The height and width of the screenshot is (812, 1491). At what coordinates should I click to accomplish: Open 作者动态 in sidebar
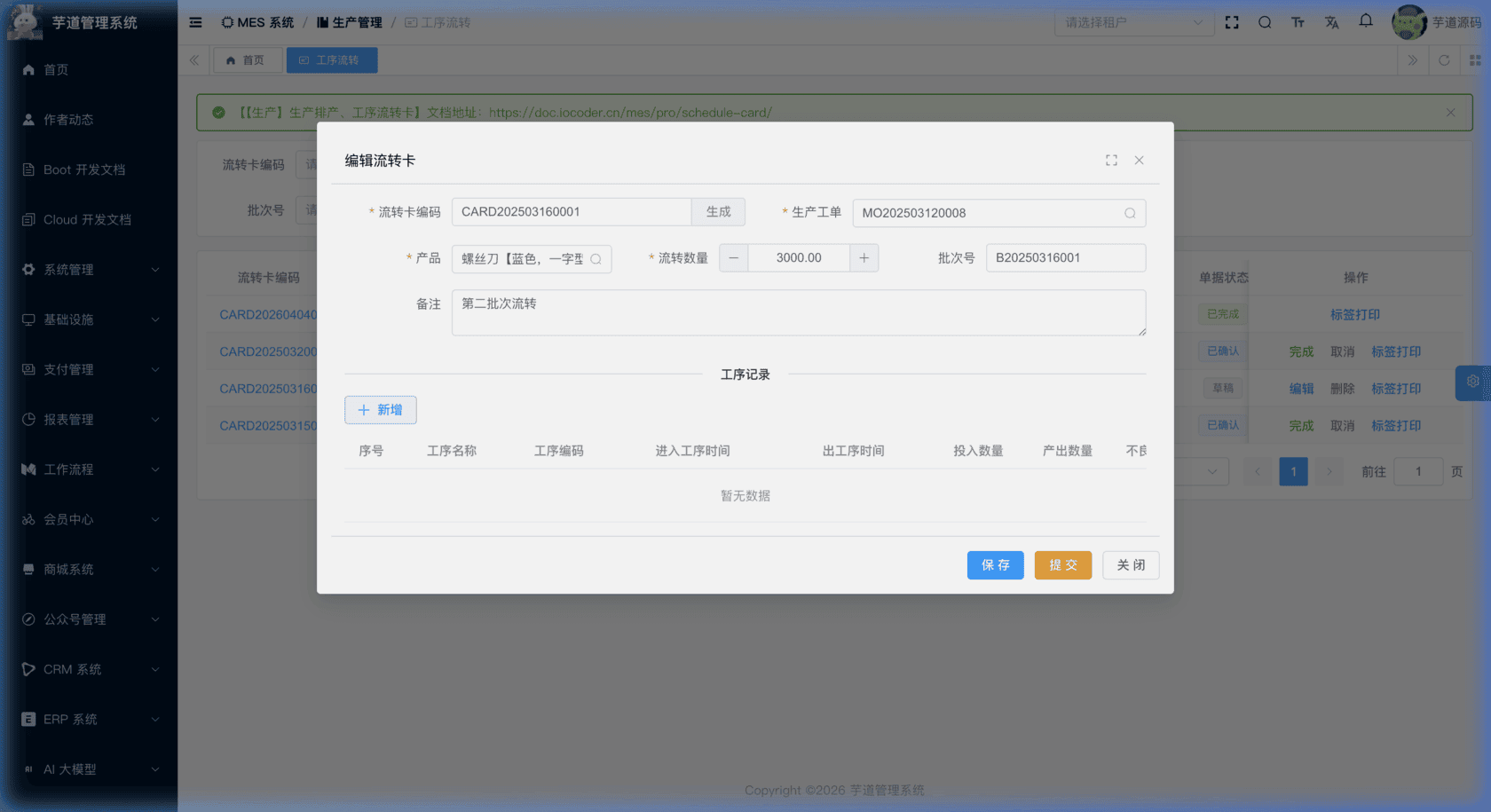(x=68, y=120)
